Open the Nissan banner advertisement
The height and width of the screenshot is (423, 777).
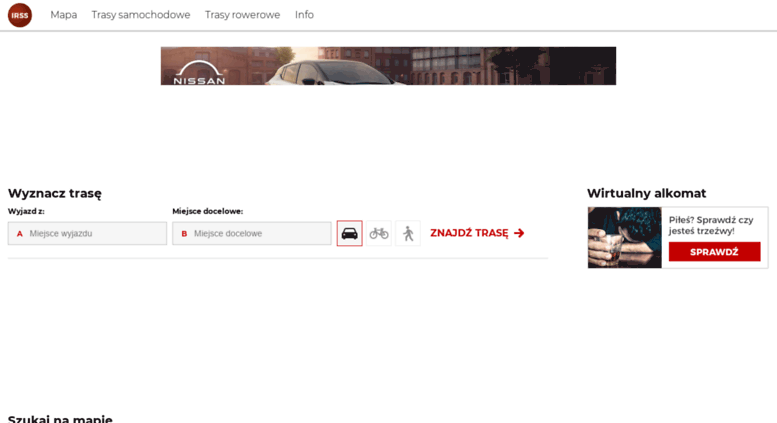(x=388, y=66)
